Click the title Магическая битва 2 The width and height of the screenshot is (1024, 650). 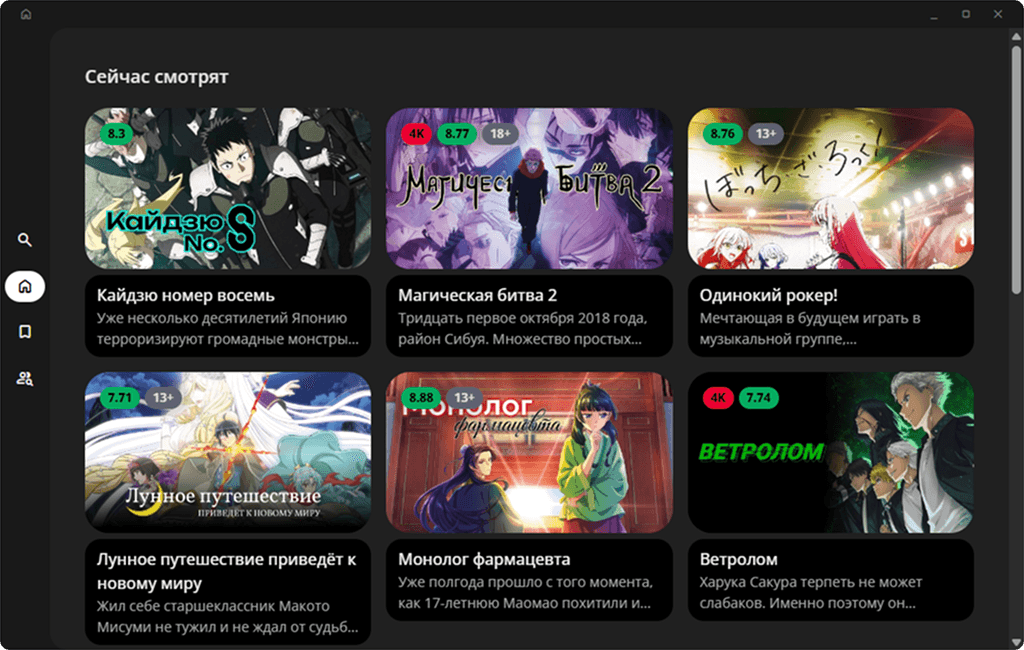477,295
